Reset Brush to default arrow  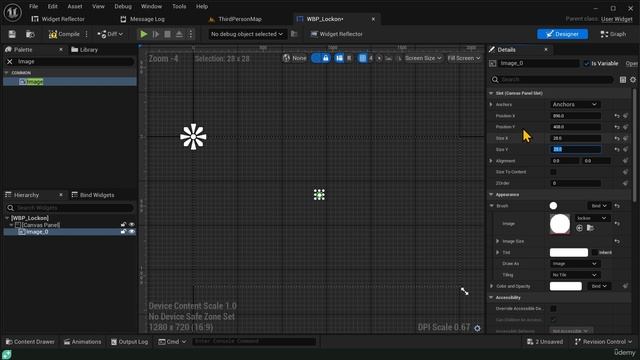[617, 206]
